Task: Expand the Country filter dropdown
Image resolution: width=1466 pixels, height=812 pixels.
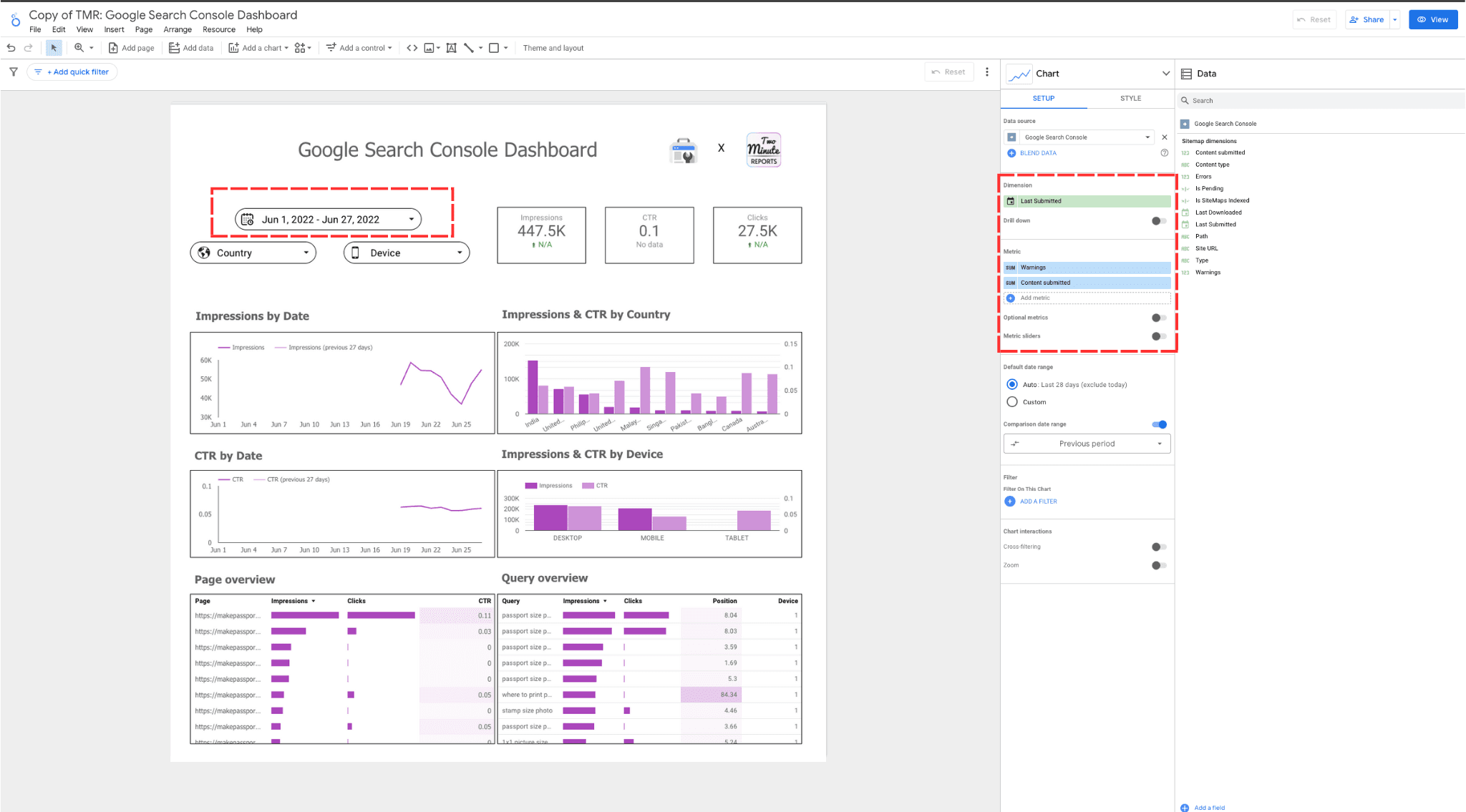Action: click(253, 253)
